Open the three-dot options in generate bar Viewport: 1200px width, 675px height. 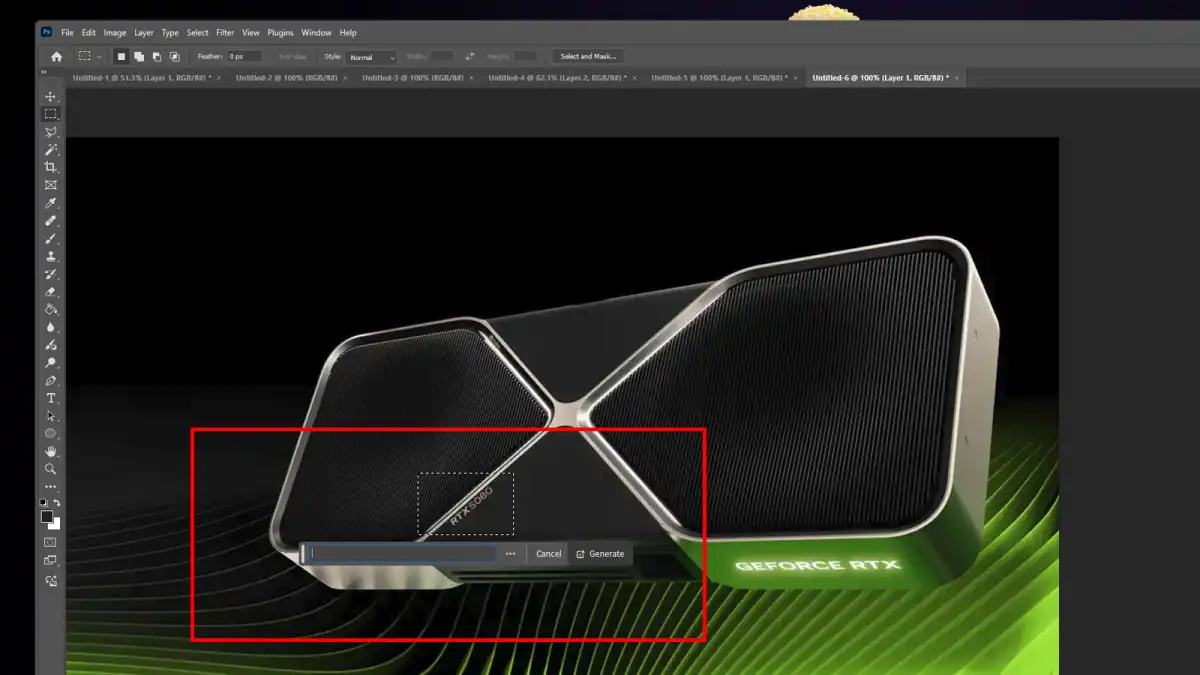511,554
